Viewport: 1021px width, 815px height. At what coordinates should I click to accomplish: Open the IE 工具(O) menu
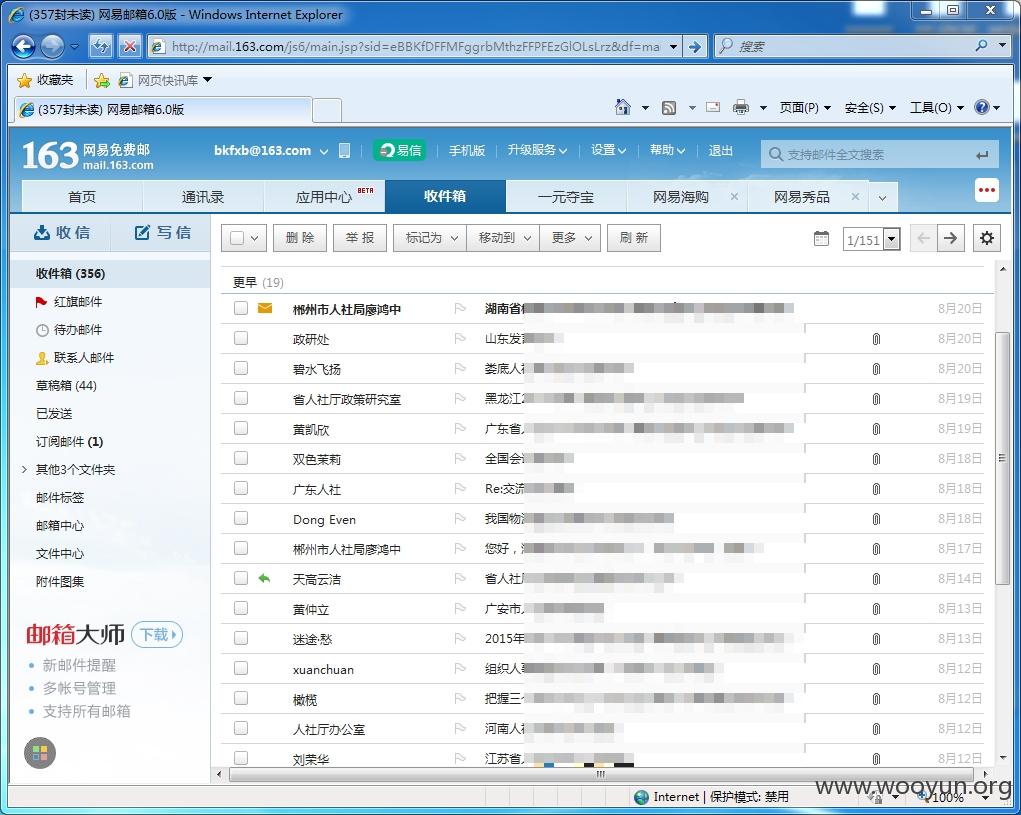(936, 108)
